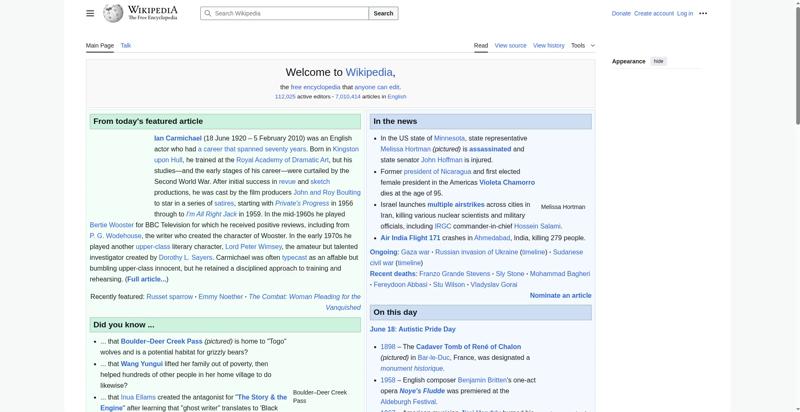800x412 pixels.
Task: Open the Melissa Hortman news link
Action: [405, 149]
